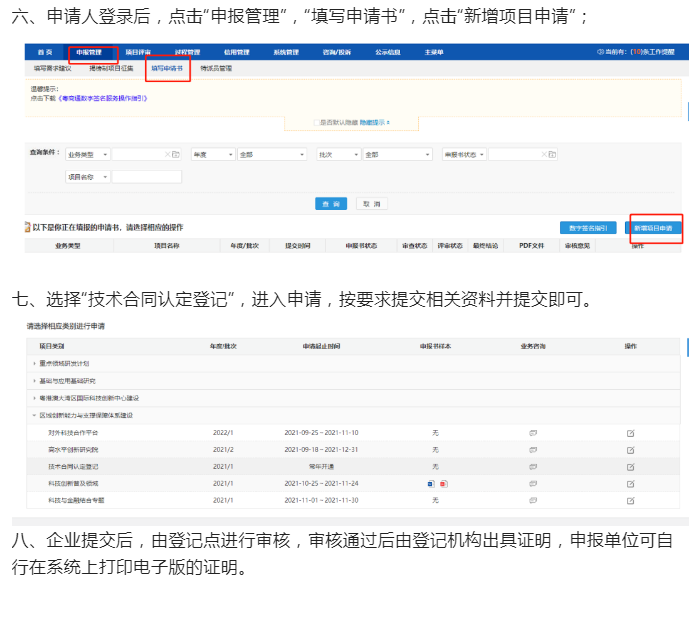Screen dimensions: 699x637
Task: Open the 年度 dropdown selector
Action: click(211, 155)
